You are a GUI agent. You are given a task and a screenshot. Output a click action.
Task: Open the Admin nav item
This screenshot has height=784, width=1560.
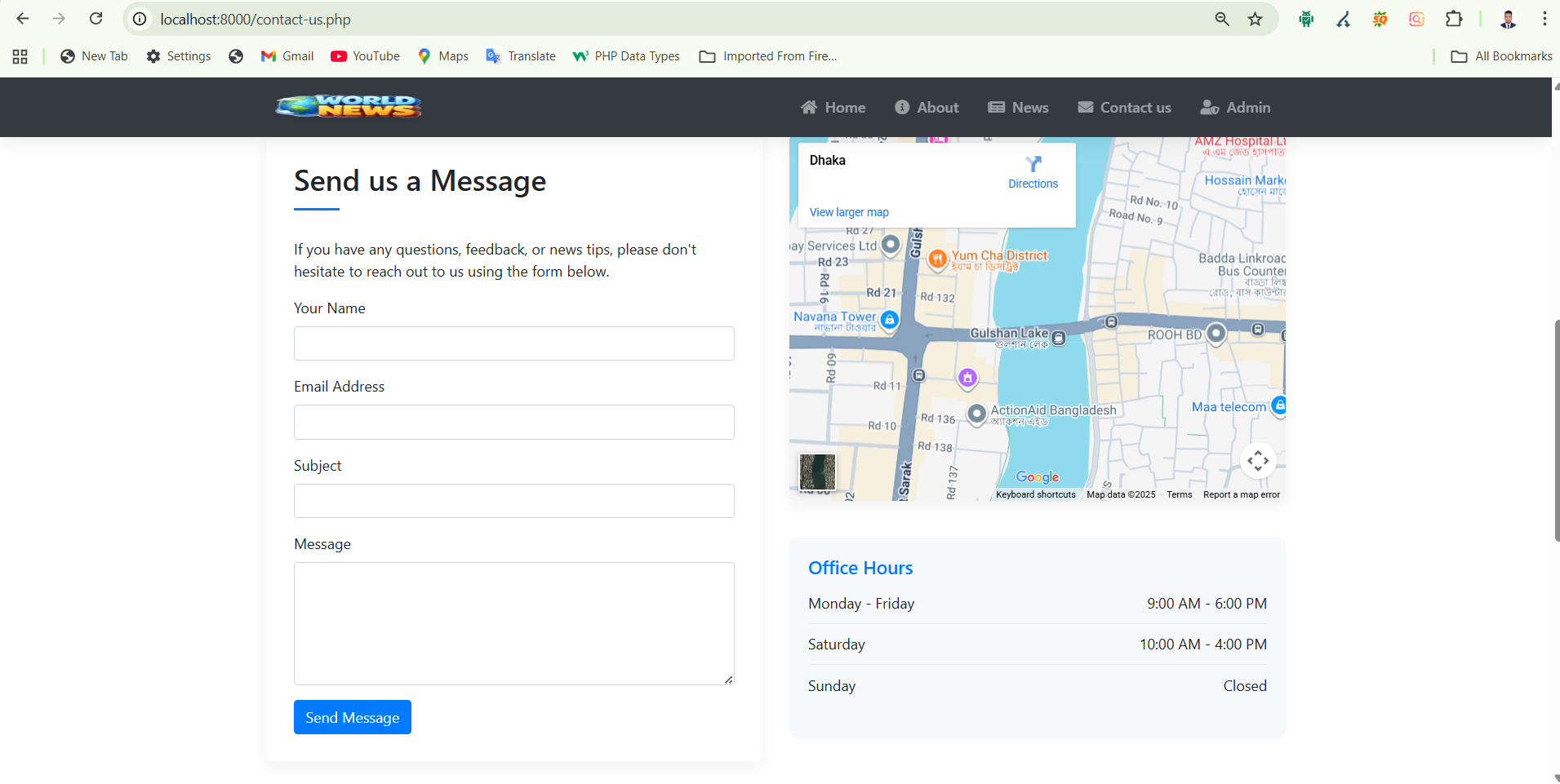click(x=1236, y=108)
